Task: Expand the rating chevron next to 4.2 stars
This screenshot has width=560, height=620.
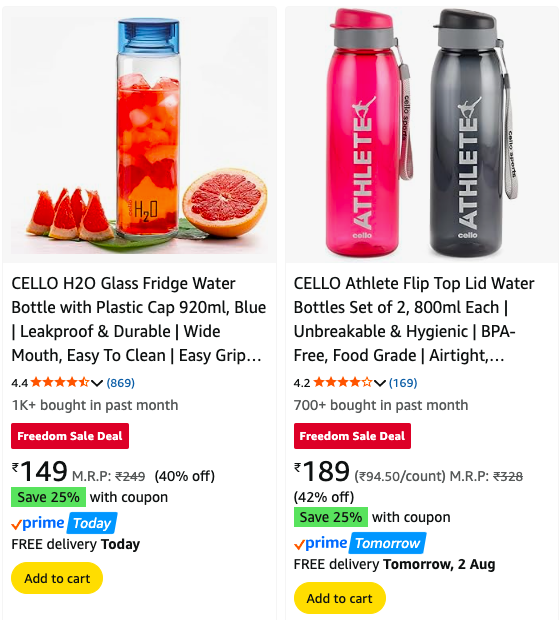Action: click(380, 383)
